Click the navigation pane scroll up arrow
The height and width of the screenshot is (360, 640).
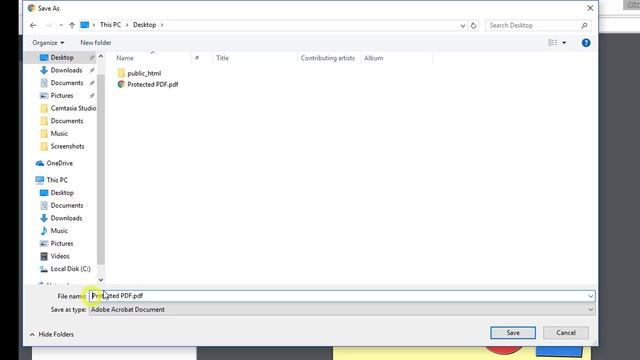click(101, 56)
